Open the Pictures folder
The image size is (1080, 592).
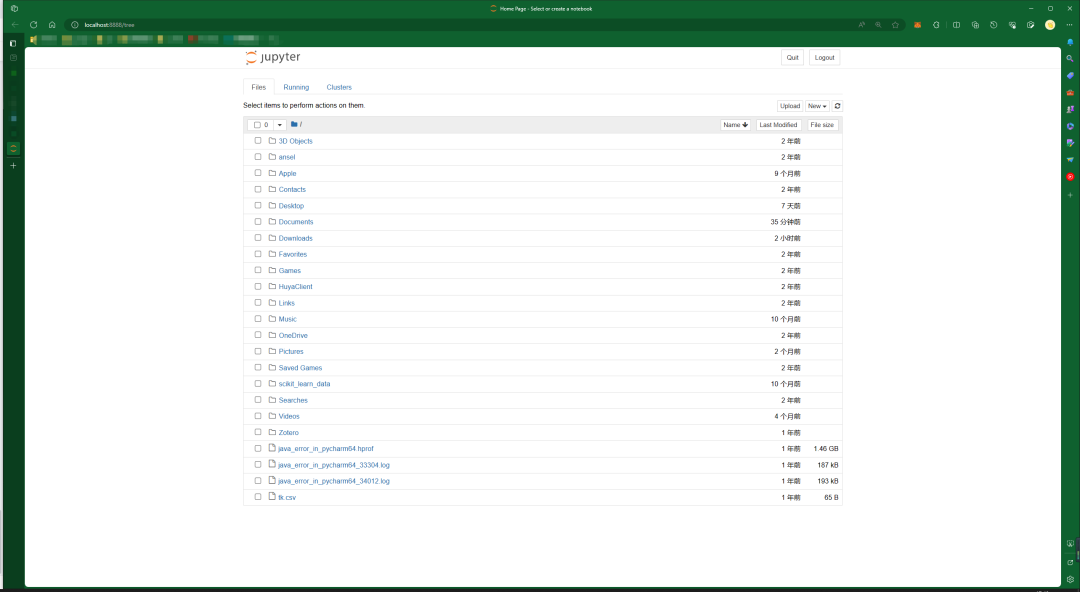[291, 351]
